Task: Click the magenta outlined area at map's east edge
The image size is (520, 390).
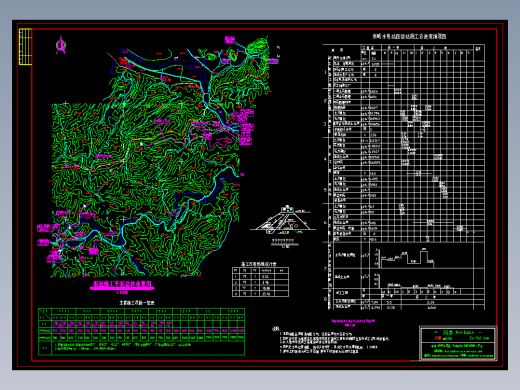Action: 220,142
